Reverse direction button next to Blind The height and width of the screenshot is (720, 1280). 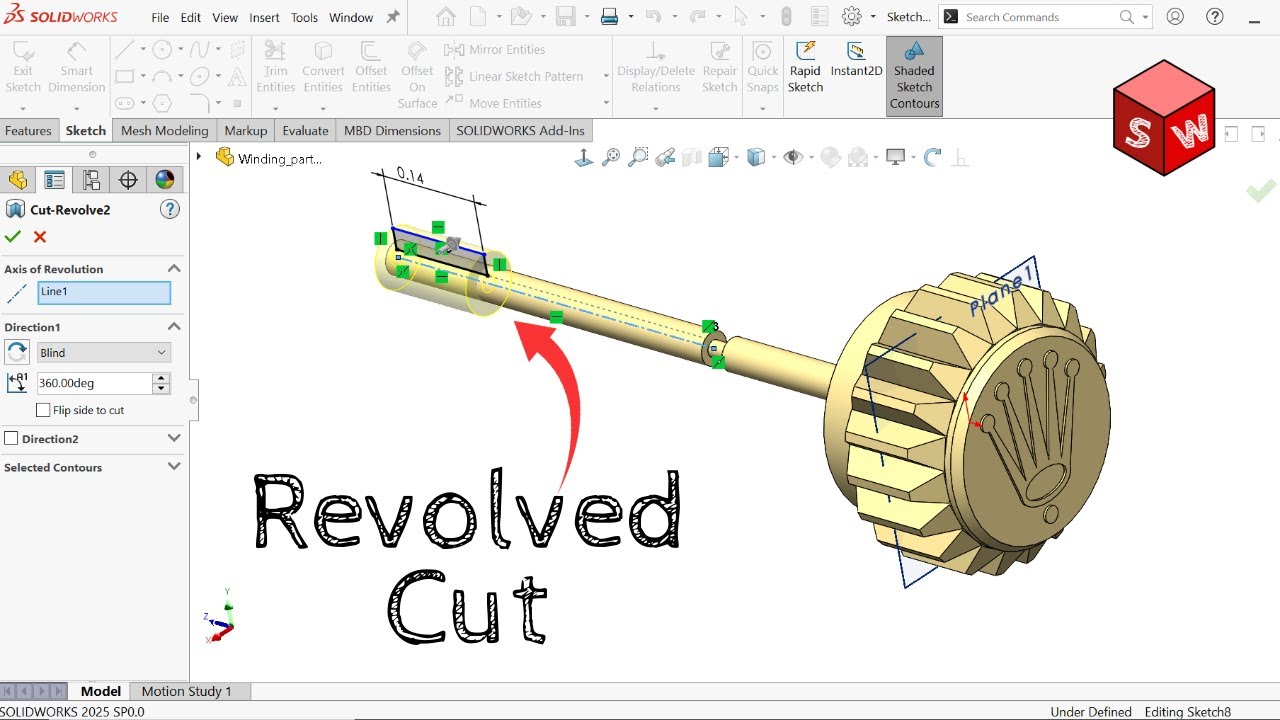tap(17, 352)
